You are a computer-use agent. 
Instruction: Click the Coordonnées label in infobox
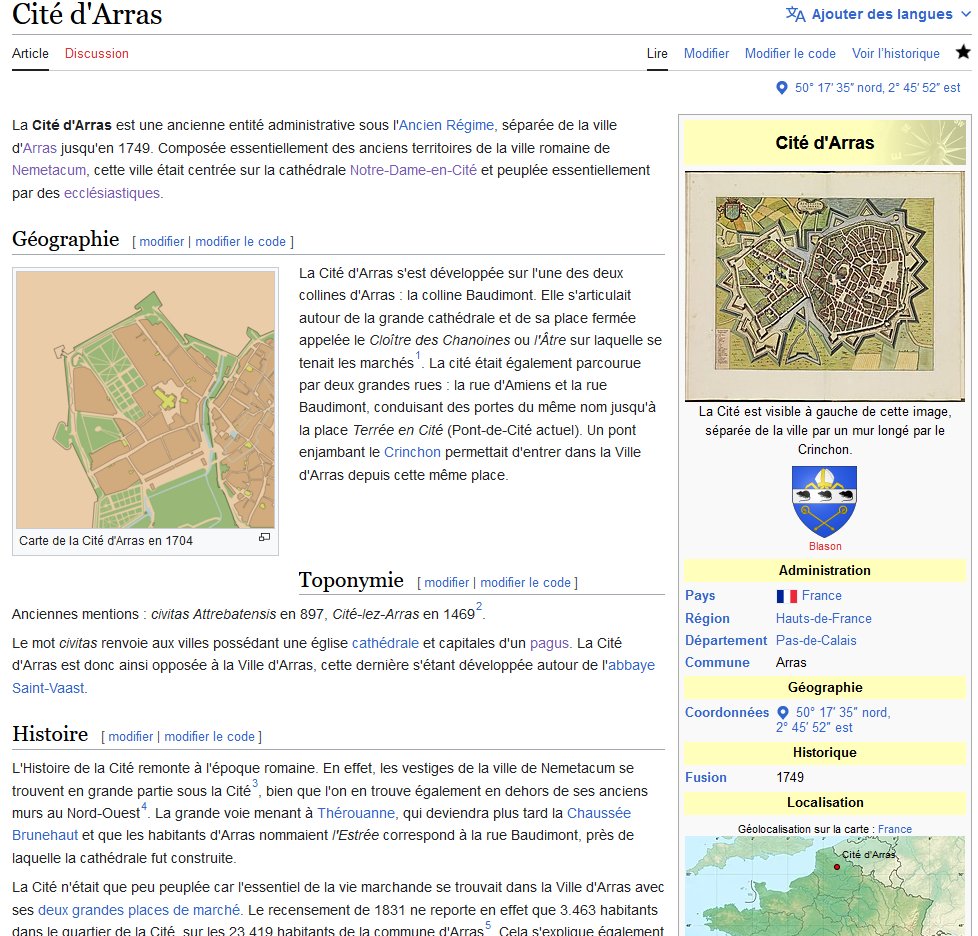pyautogui.click(x=727, y=713)
